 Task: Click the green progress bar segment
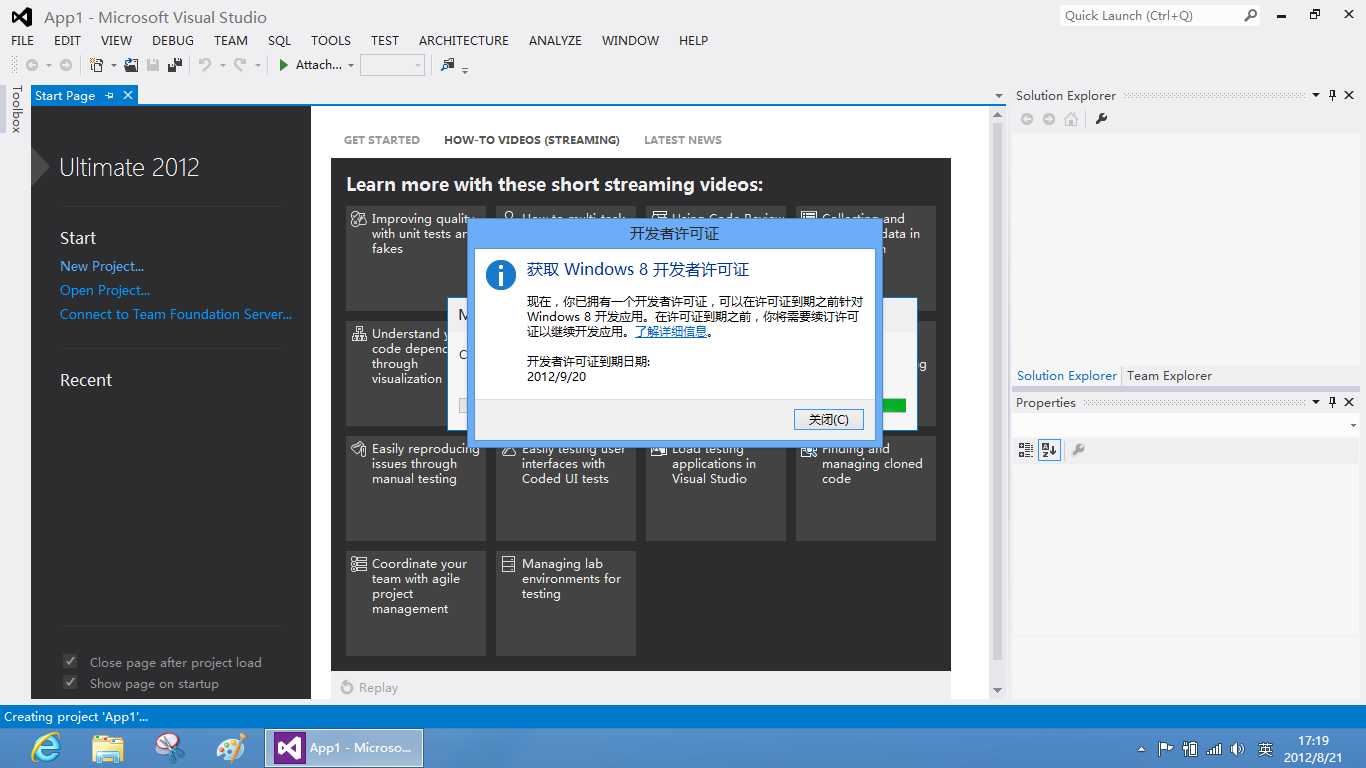coord(895,406)
